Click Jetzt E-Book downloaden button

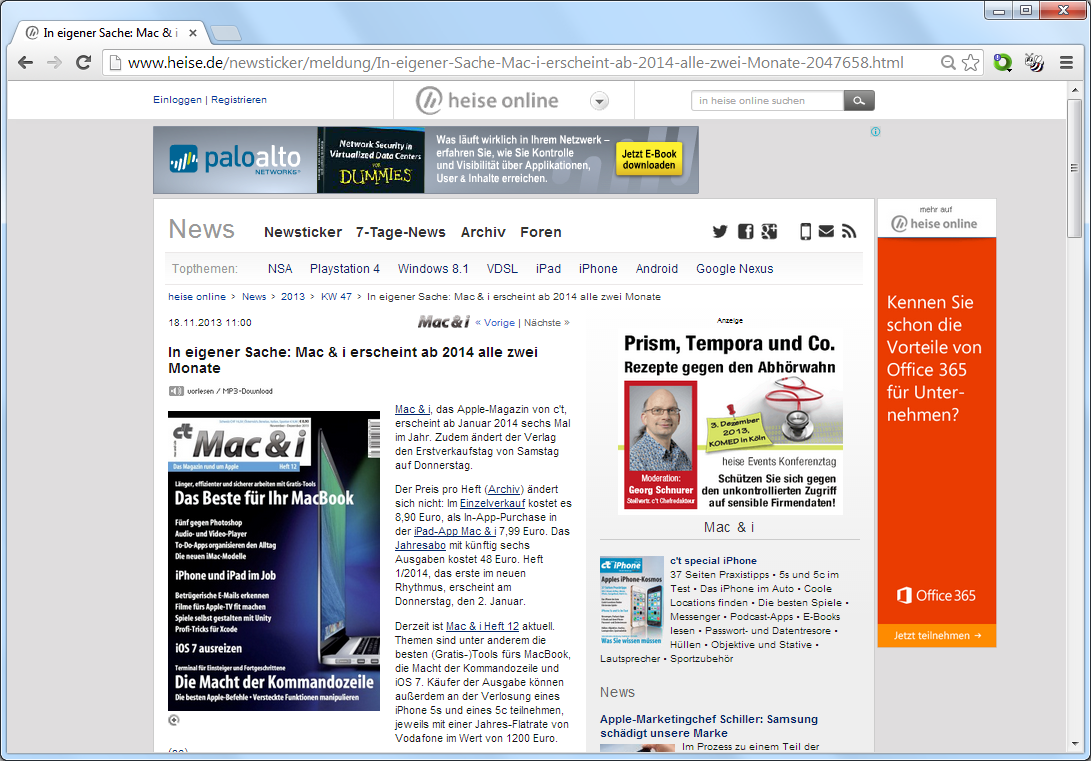coord(648,159)
